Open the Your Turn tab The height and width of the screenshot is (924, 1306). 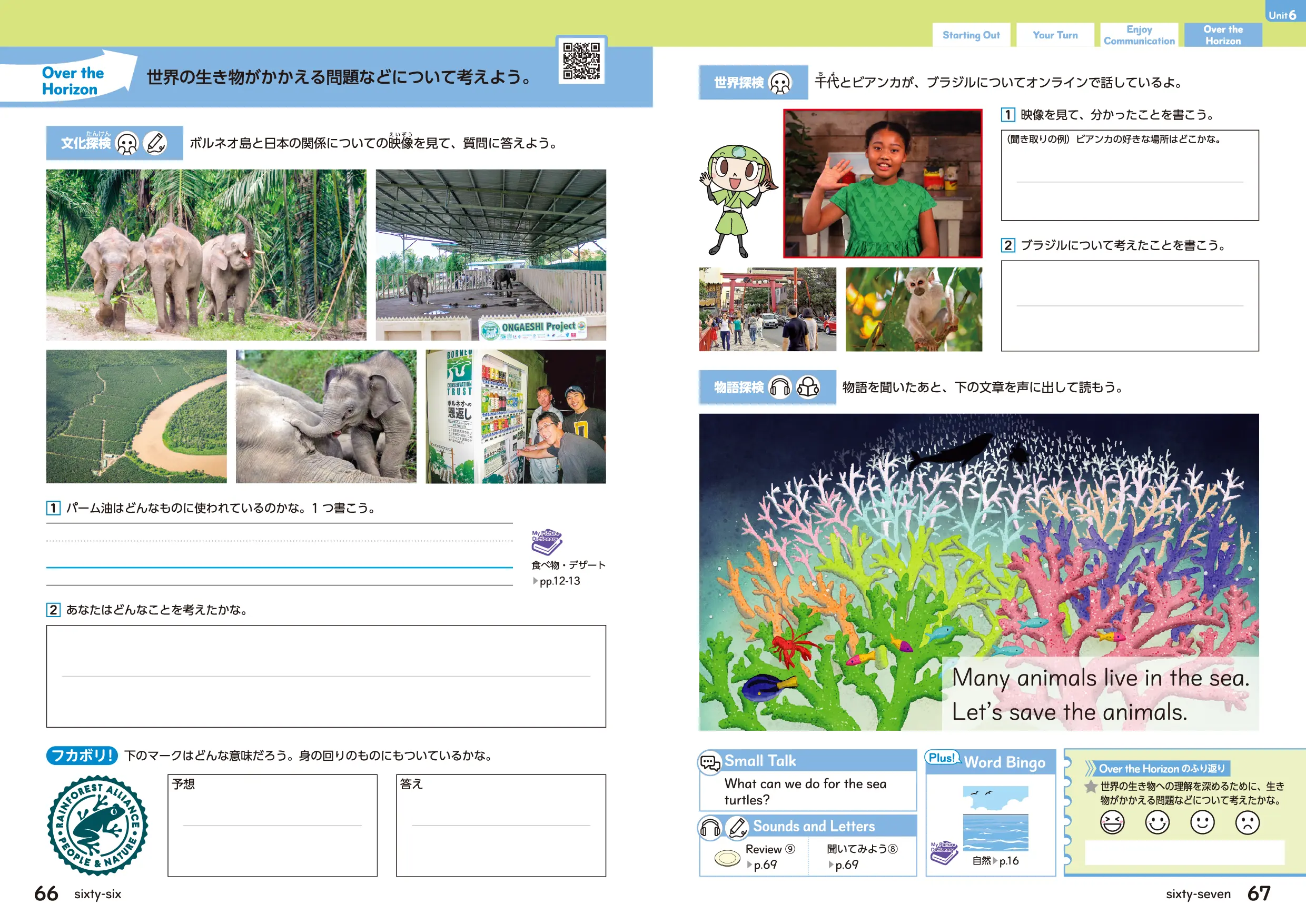coord(1055,35)
